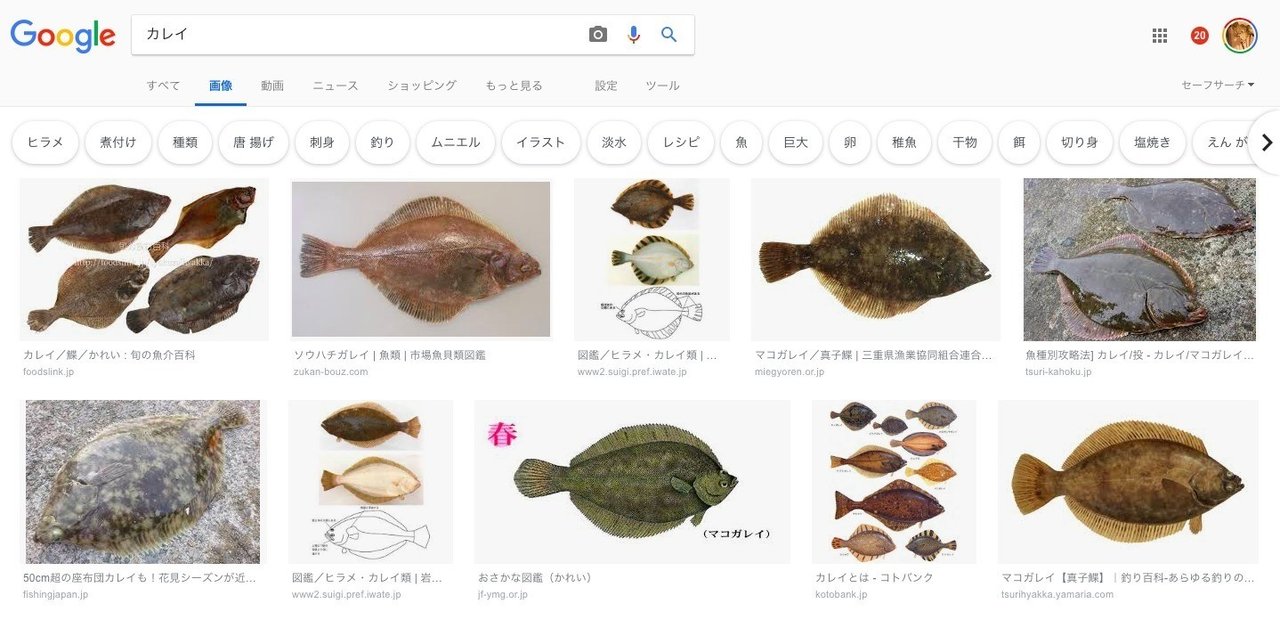This screenshot has width=1280, height=620.
Task: Expand the もっと見る menu
Action: (x=514, y=86)
